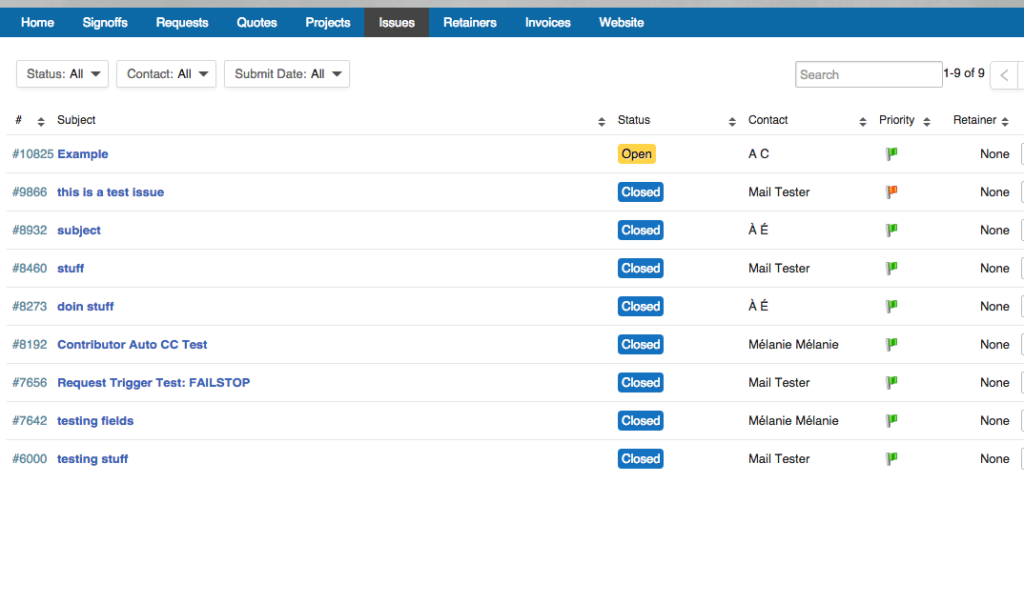This screenshot has width=1024, height=604.
Task: Click 'None' retainer for #7642
Action: pyautogui.click(x=995, y=421)
